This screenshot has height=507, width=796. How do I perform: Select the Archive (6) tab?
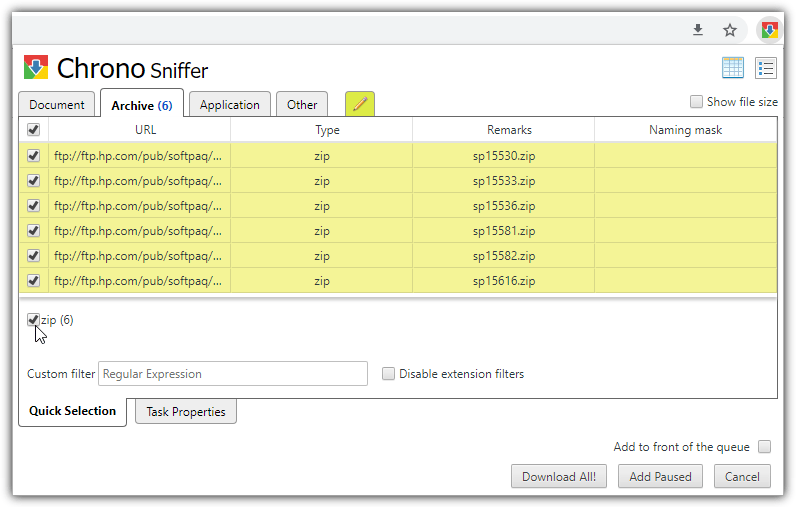click(142, 105)
